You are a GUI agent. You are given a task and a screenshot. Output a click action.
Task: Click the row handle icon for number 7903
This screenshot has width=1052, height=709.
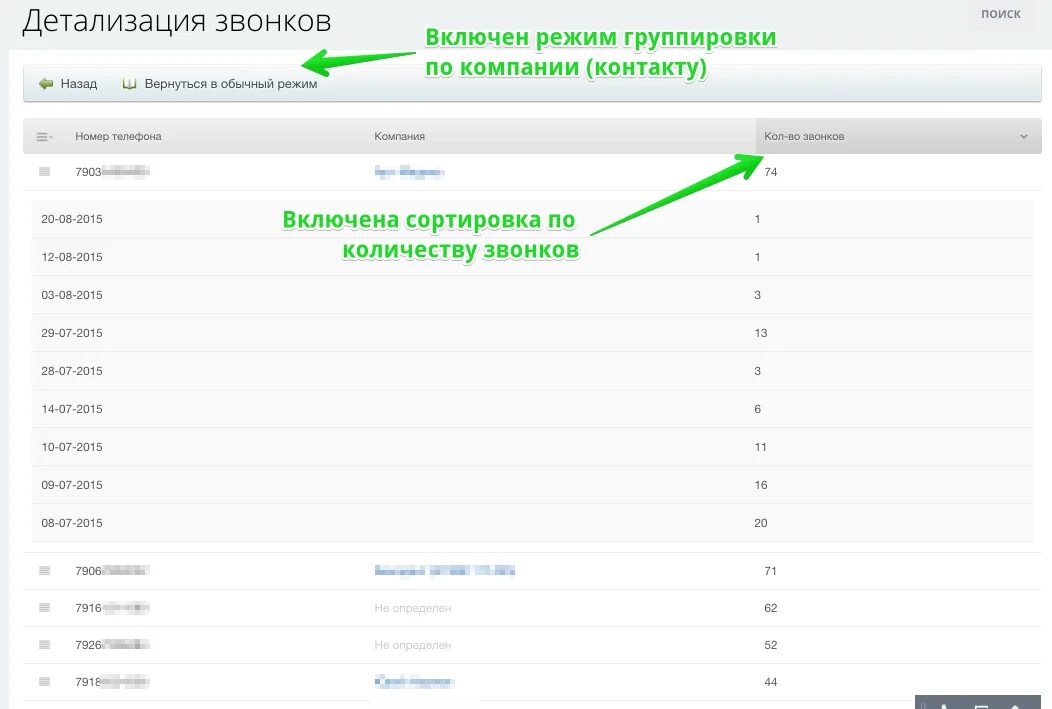(x=45, y=172)
